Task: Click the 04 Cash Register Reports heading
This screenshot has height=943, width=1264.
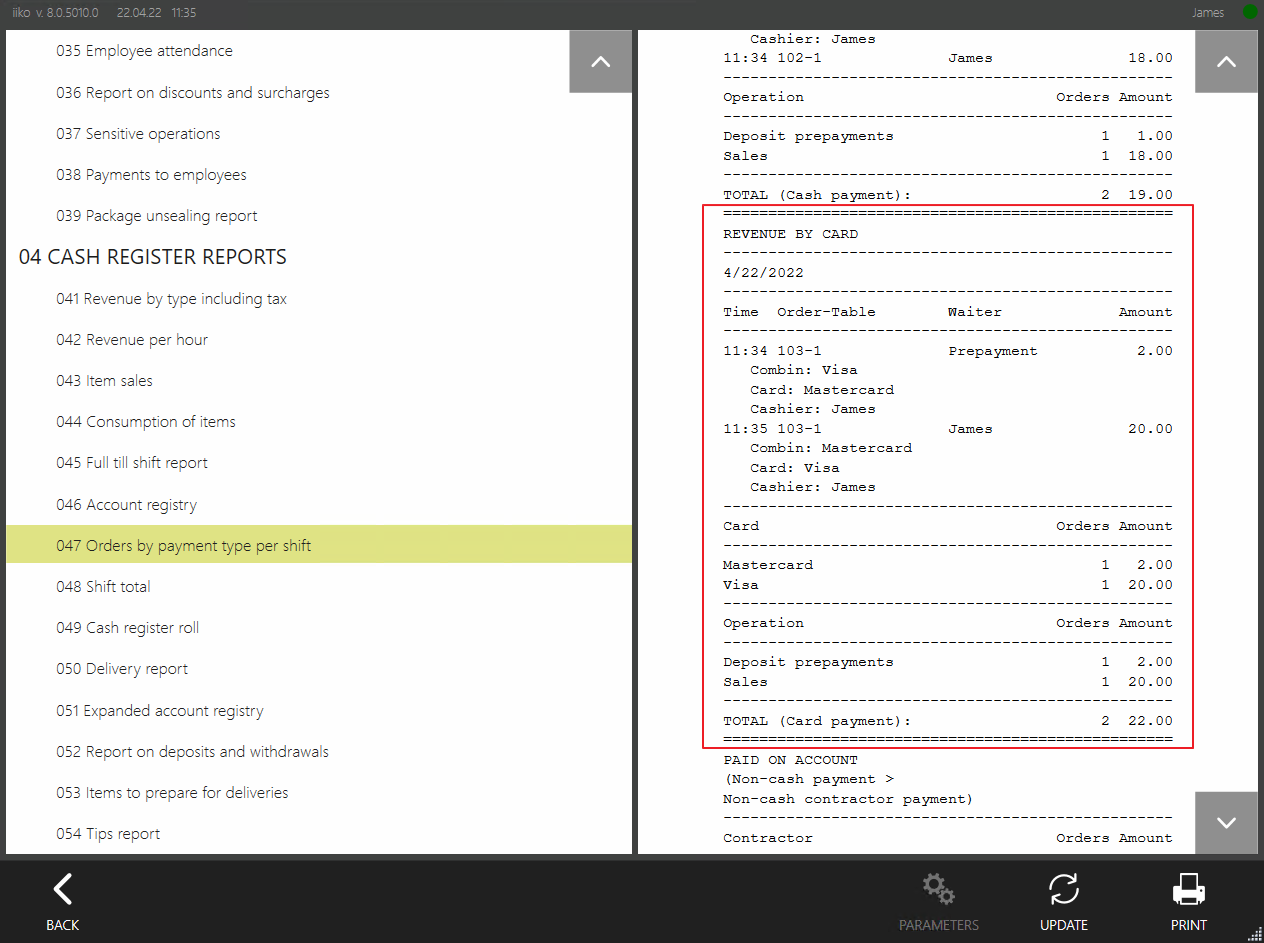Action: pyautogui.click(x=152, y=257)
